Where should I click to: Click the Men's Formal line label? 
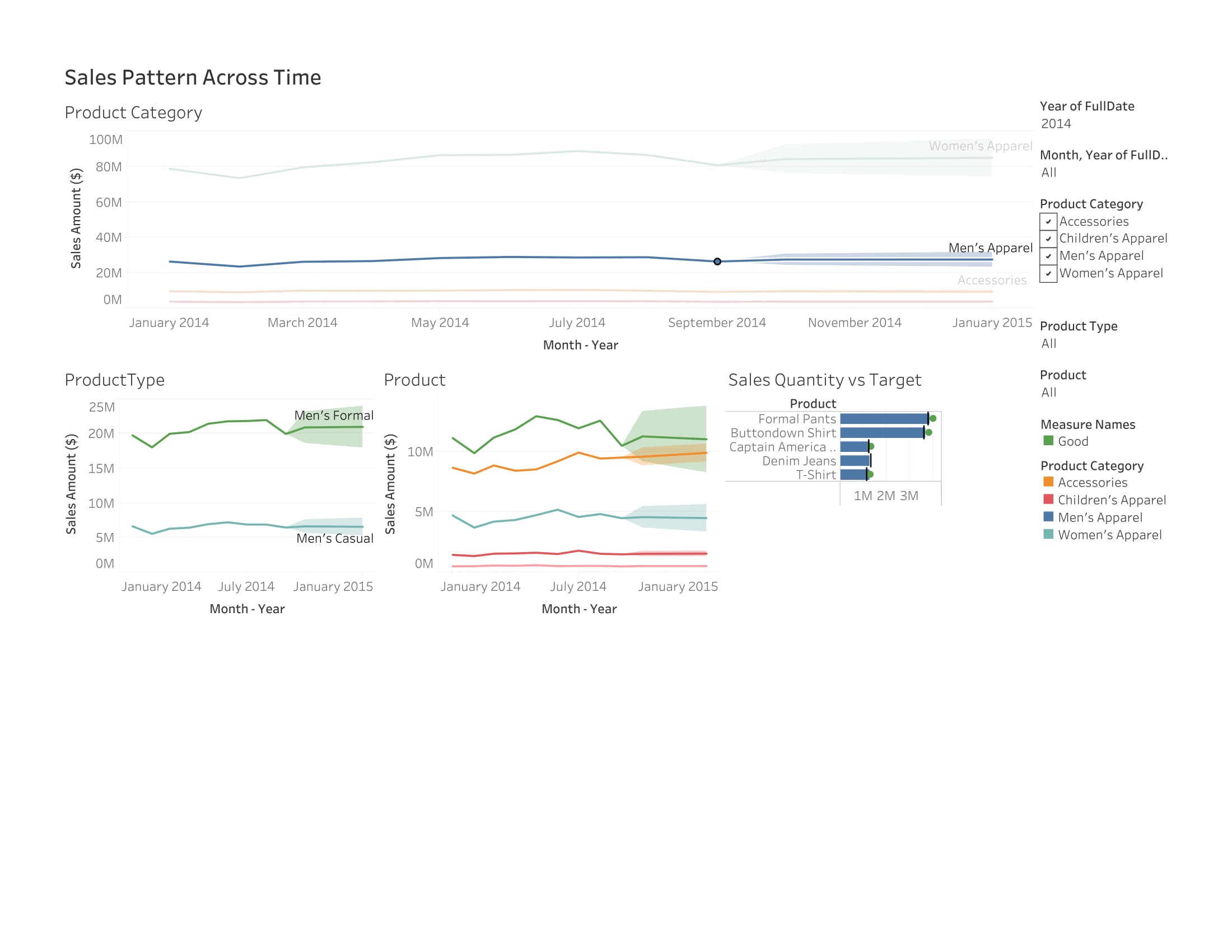point(334,416)
